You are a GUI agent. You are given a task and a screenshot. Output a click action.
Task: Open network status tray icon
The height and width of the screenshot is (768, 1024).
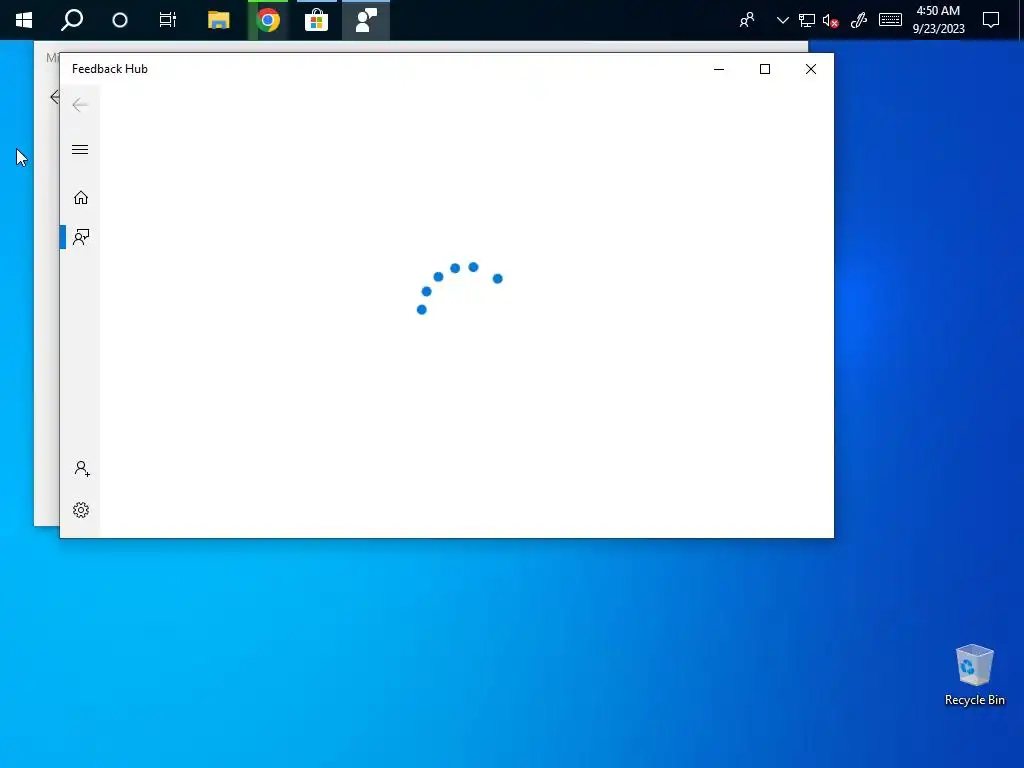[x=807, y=20]
